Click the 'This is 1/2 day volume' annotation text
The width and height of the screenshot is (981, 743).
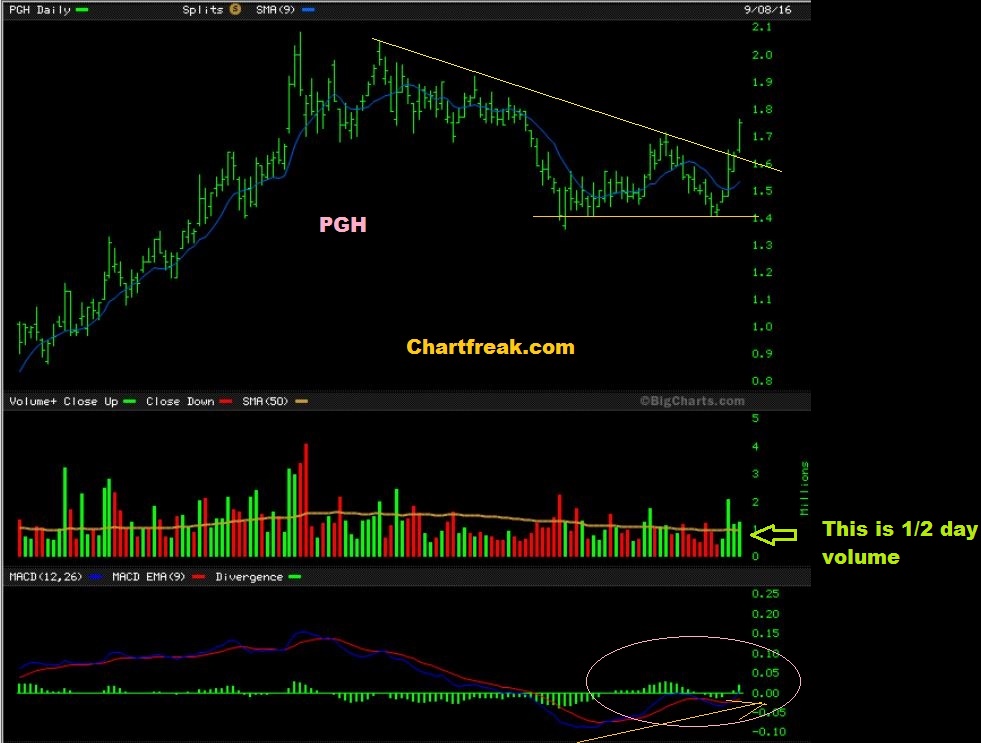click(x=900, y=542)
